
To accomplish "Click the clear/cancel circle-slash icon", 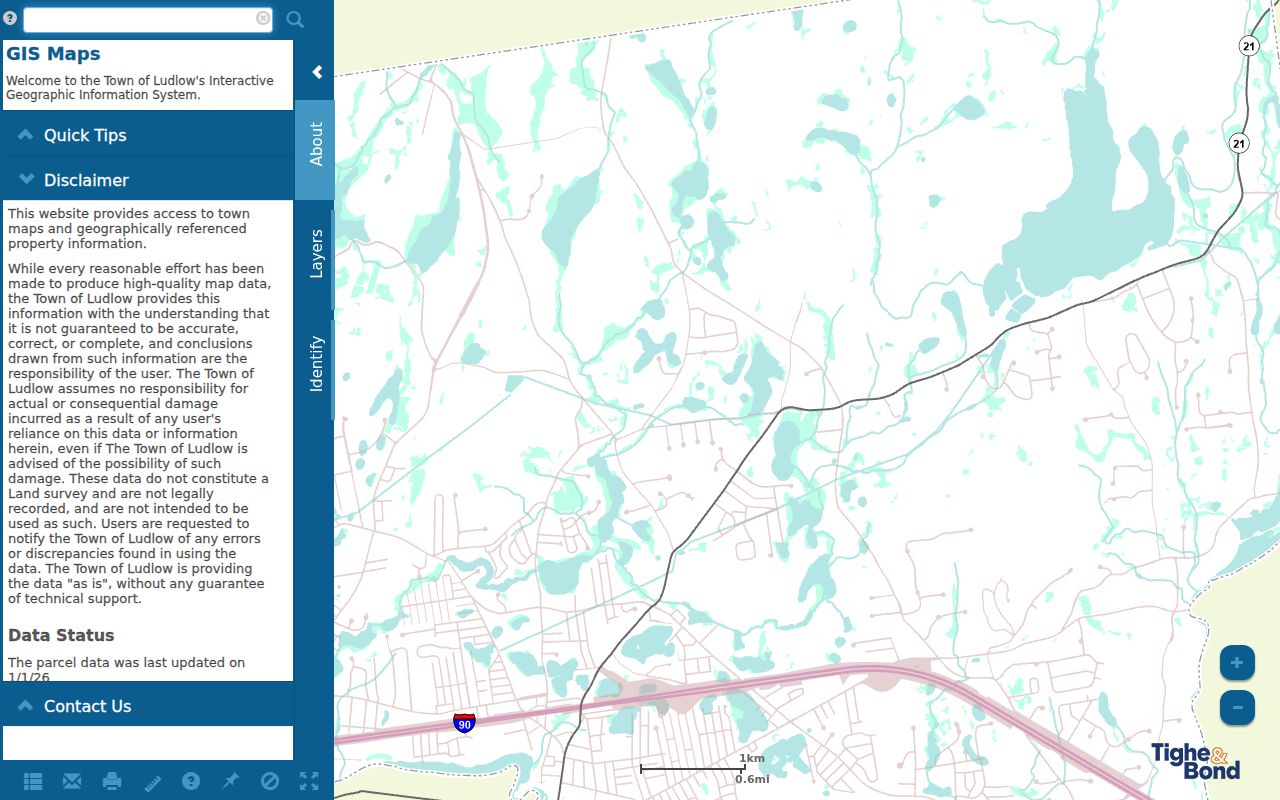I will pos(270,781).
